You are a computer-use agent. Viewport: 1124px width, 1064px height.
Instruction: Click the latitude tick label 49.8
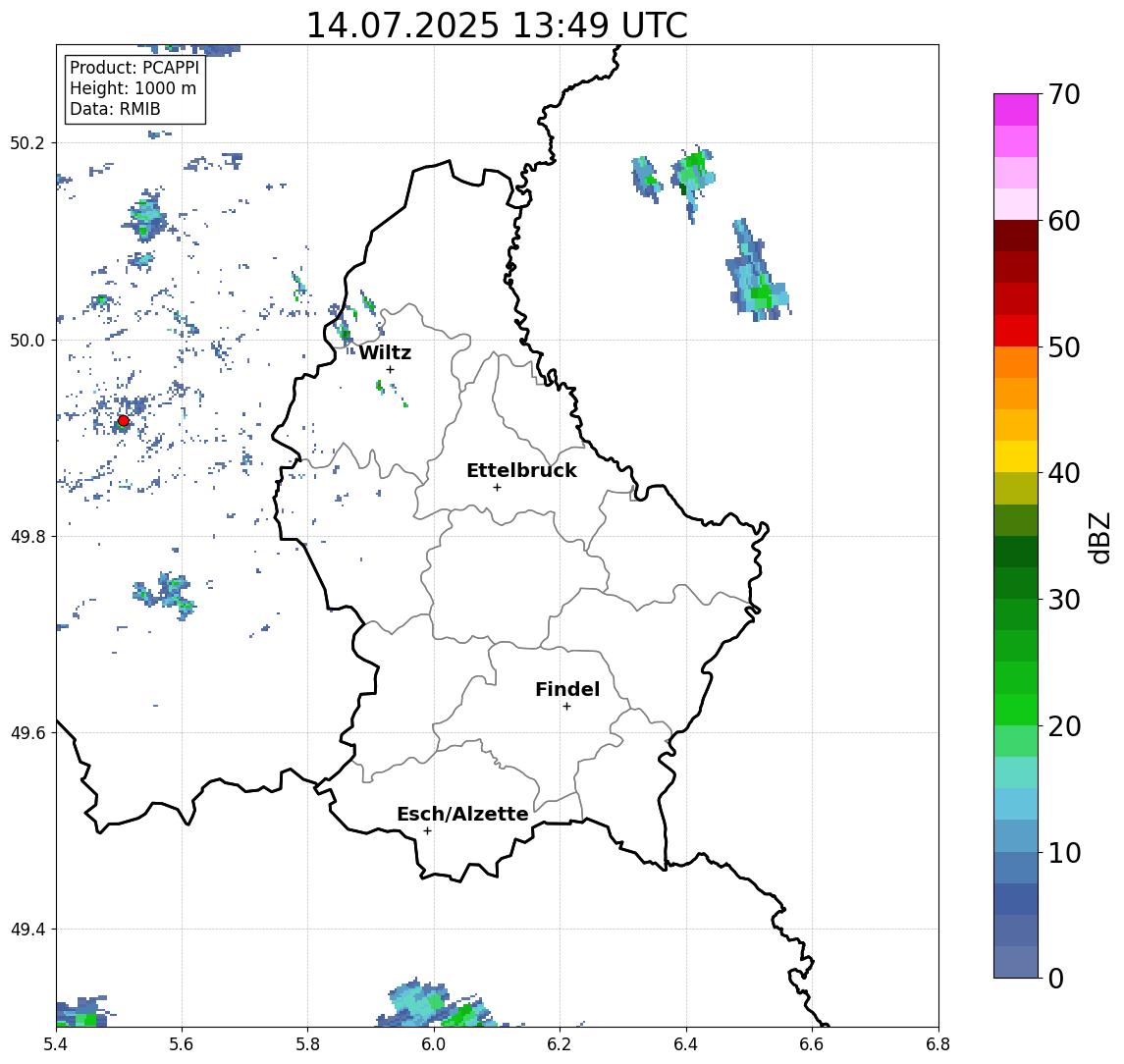click(x=27, y=536)
